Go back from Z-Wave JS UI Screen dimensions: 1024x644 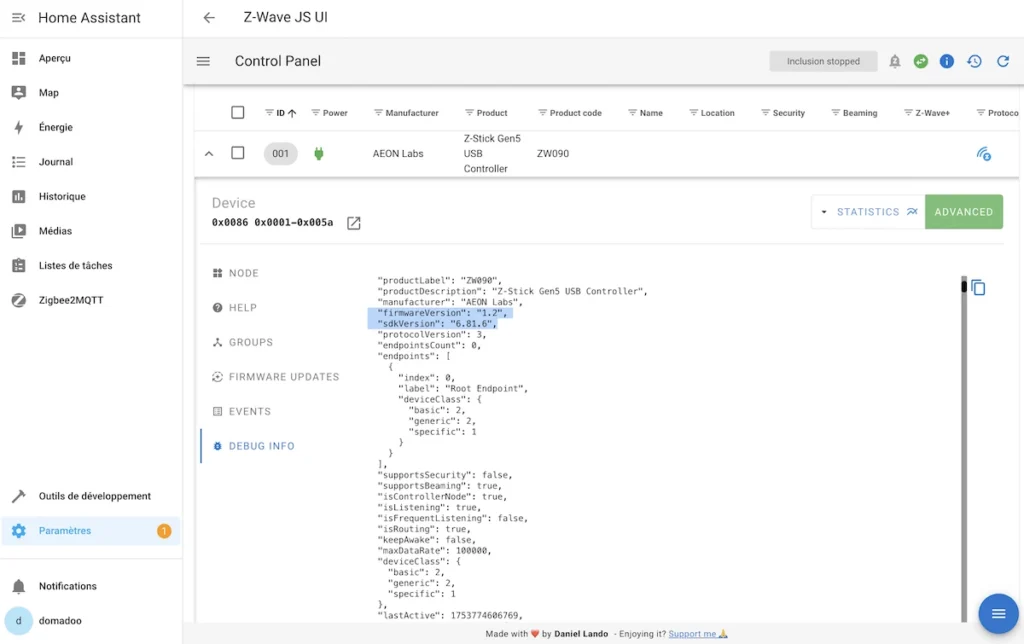[x=209, y=18]
